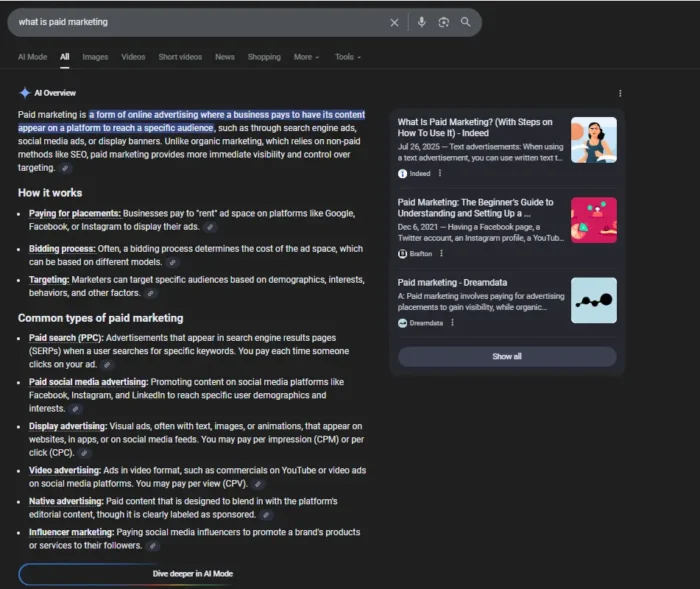Image resolution: width=700 pixels, height=589 pixels.
Task: Switch to News tab
Action: pyautogui.click(x=225, y=57)
